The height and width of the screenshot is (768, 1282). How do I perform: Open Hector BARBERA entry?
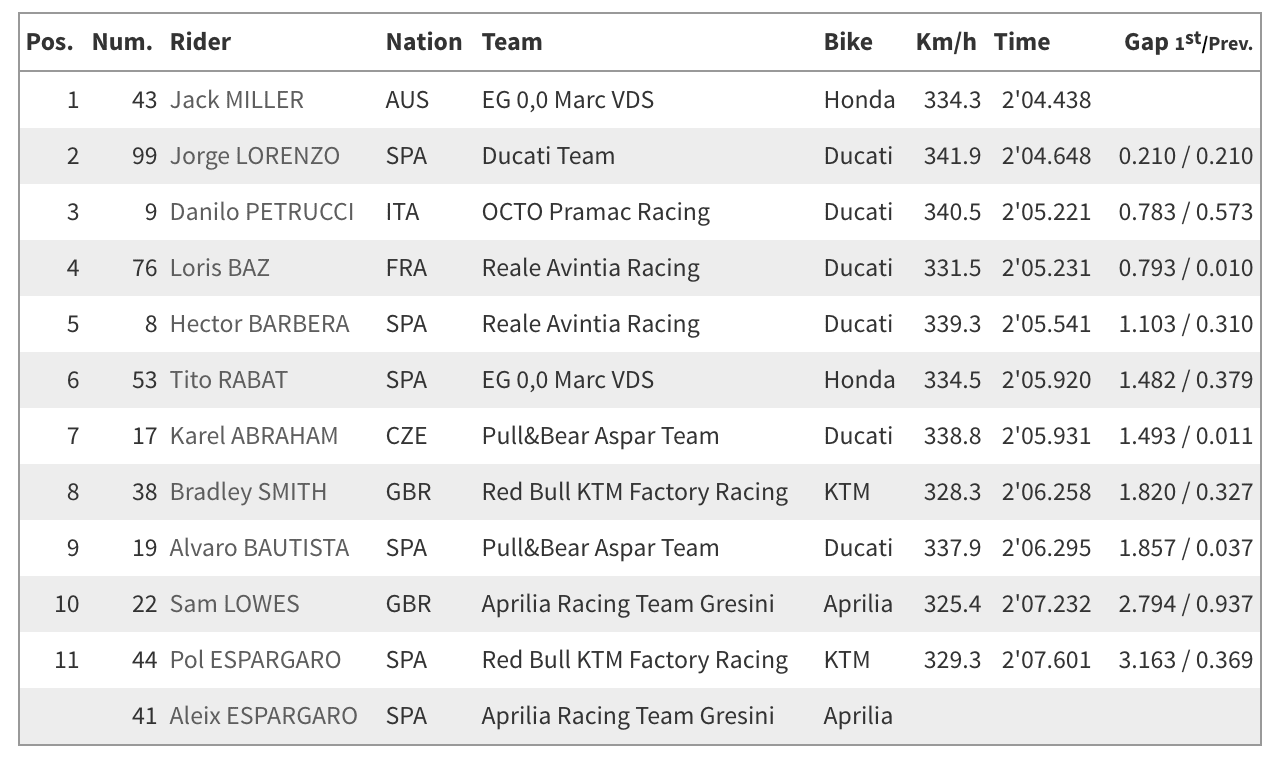(x=260, y=324)
